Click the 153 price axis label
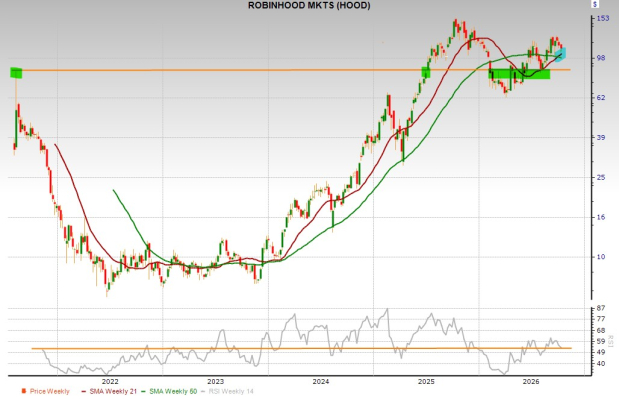 (x=603, y=18)
